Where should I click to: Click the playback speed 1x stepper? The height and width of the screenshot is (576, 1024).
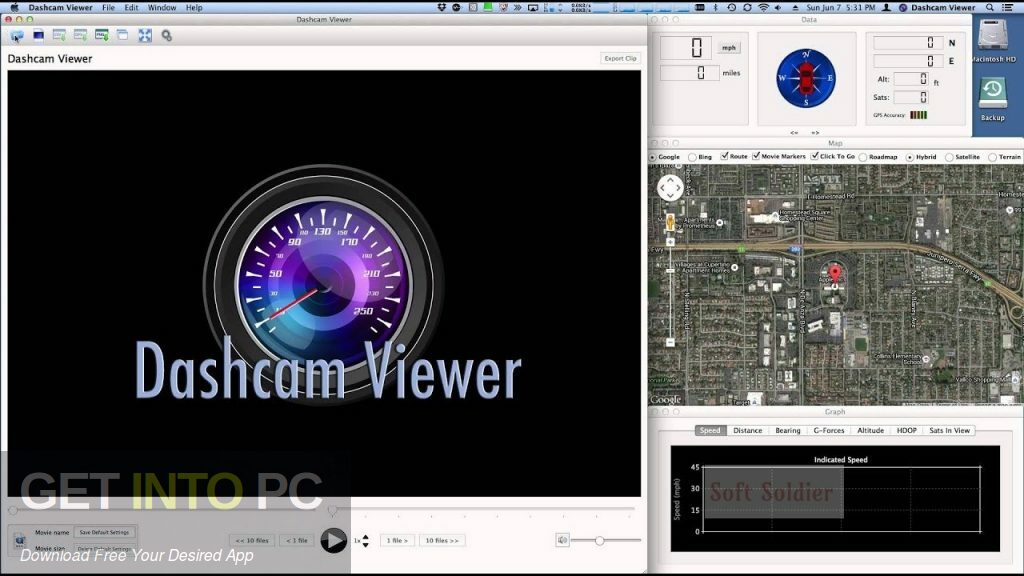365,541
